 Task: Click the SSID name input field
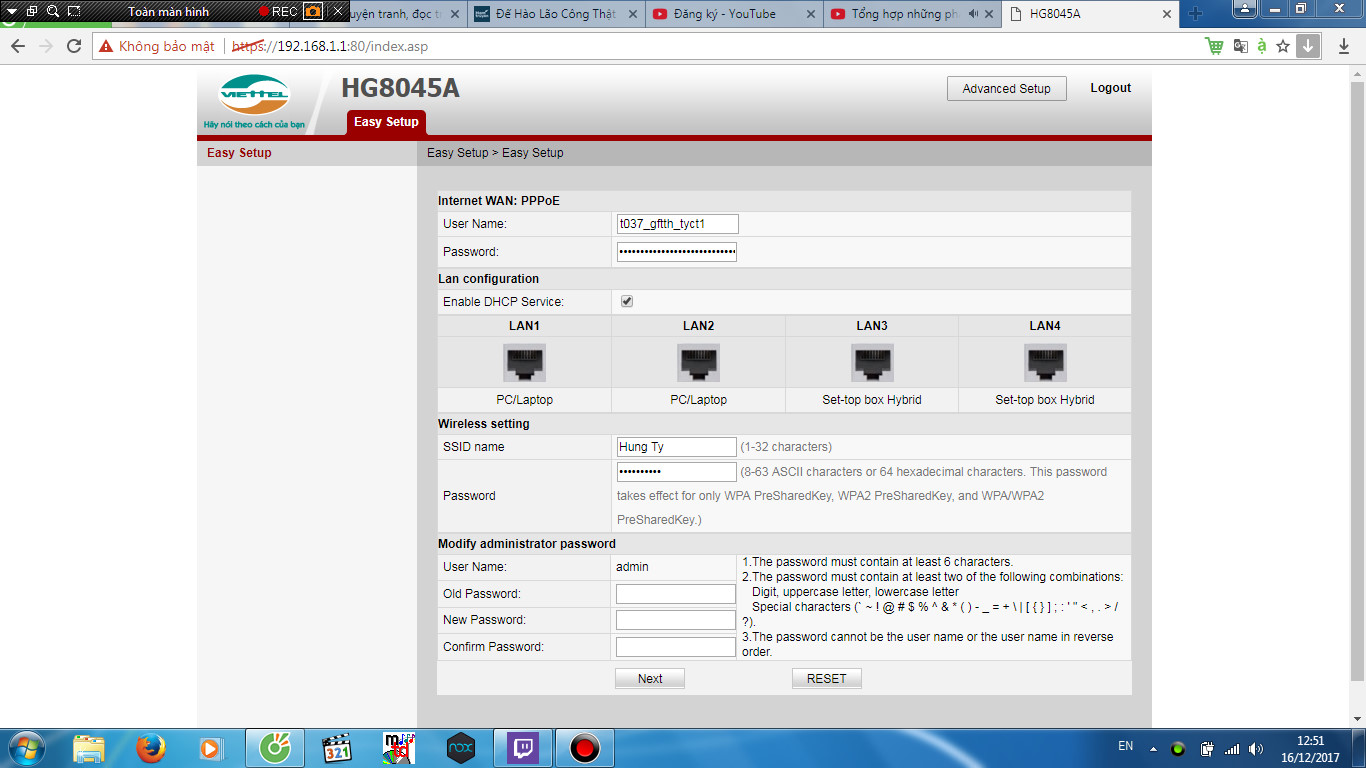tap(676, 447)
